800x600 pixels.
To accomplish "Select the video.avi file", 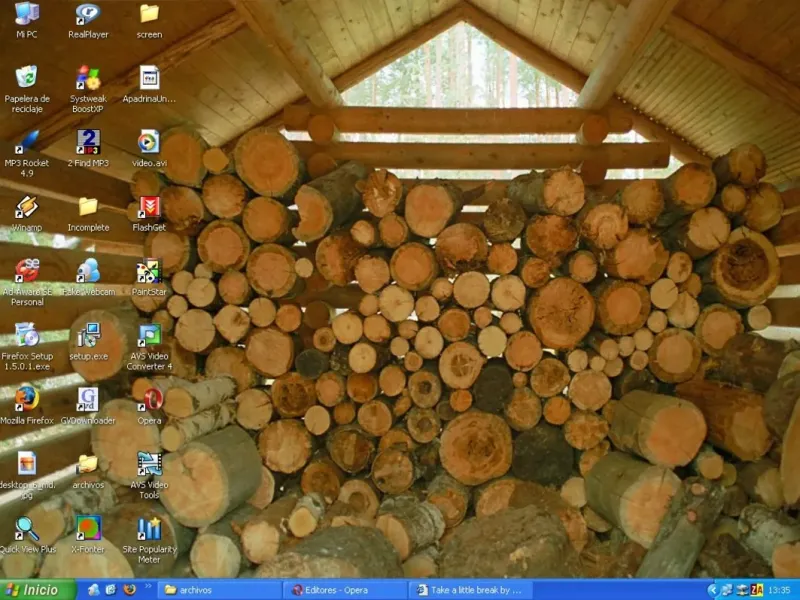I will click(149, 148).
